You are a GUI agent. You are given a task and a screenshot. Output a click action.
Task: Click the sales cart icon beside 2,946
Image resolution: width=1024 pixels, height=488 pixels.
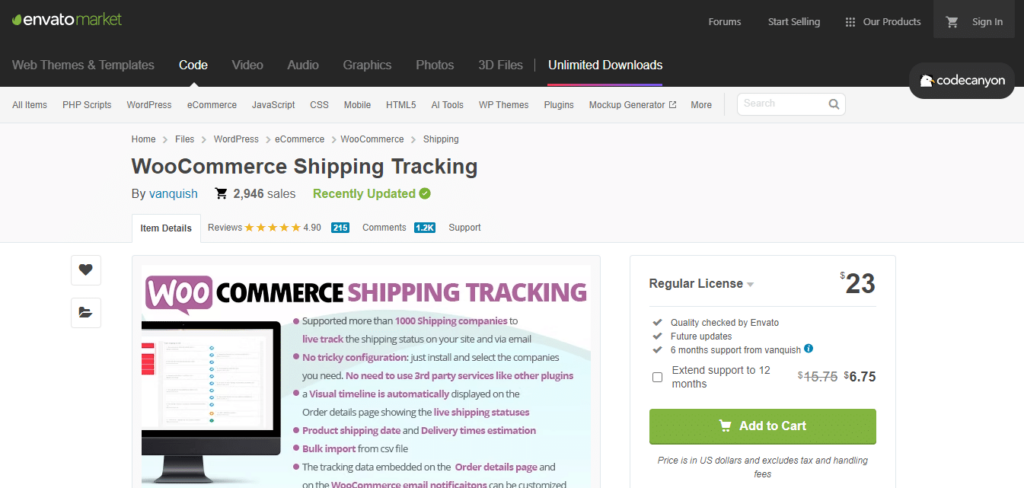pyautogui.click(x=221, y=193)
